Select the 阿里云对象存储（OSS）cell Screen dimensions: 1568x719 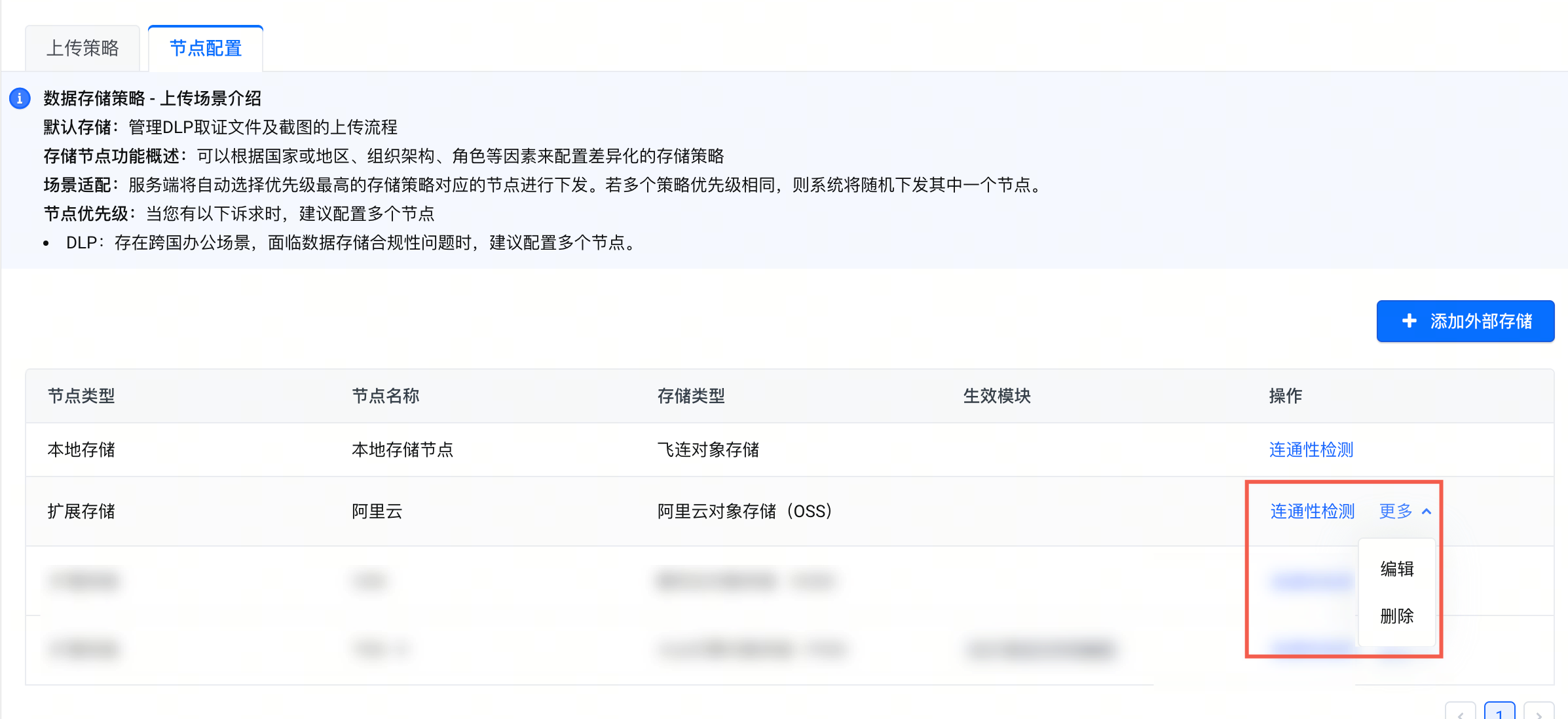click(x=744, y=511)
